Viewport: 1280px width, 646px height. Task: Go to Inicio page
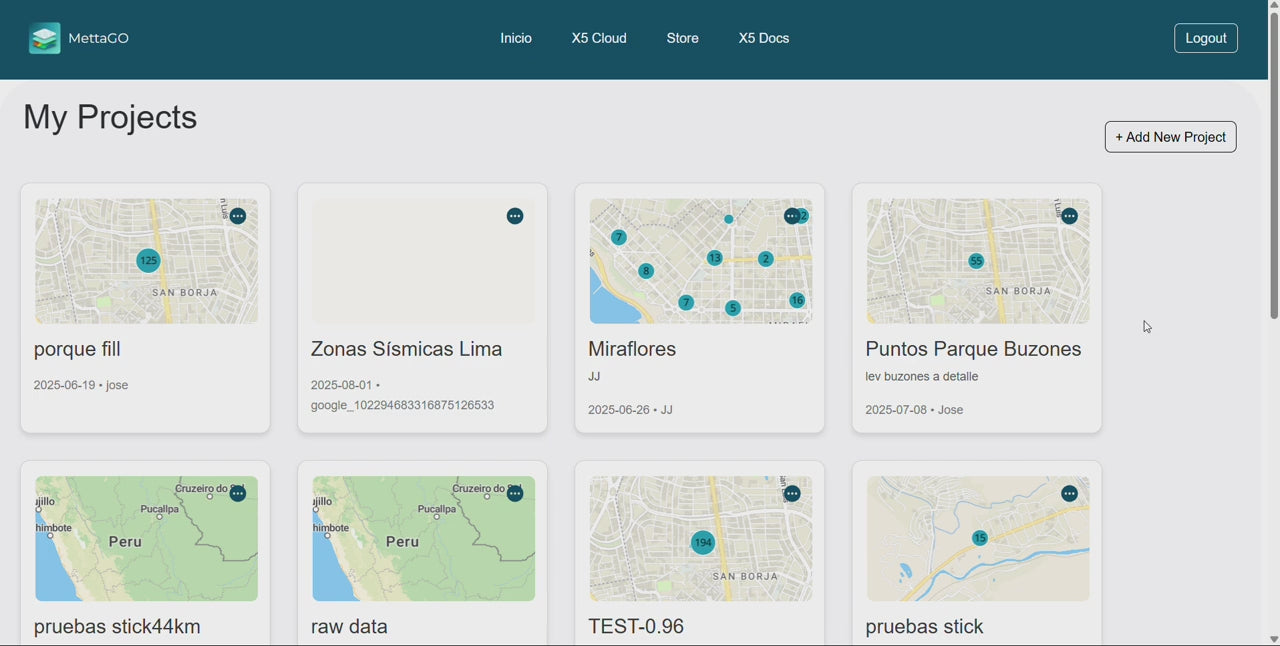click(516, 38)
